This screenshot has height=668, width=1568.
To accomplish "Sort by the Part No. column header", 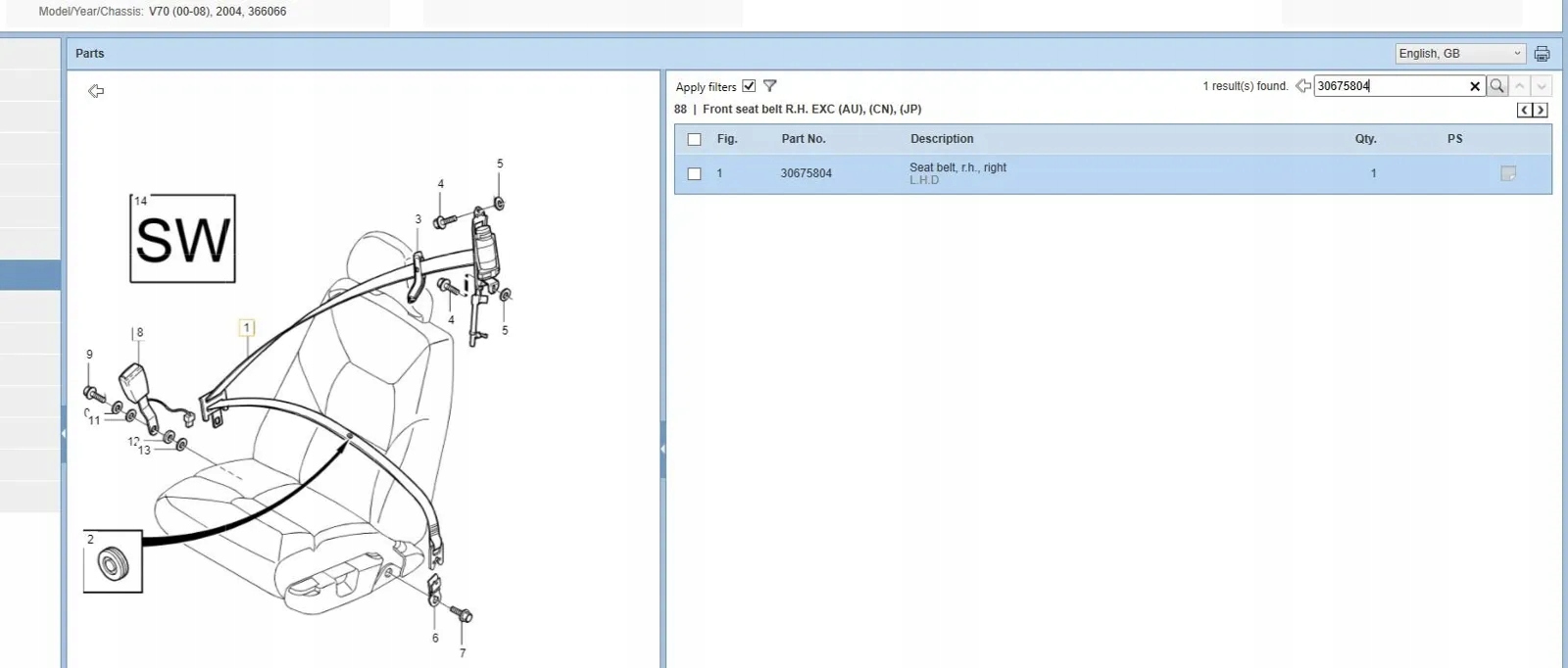I will [804, 139].
